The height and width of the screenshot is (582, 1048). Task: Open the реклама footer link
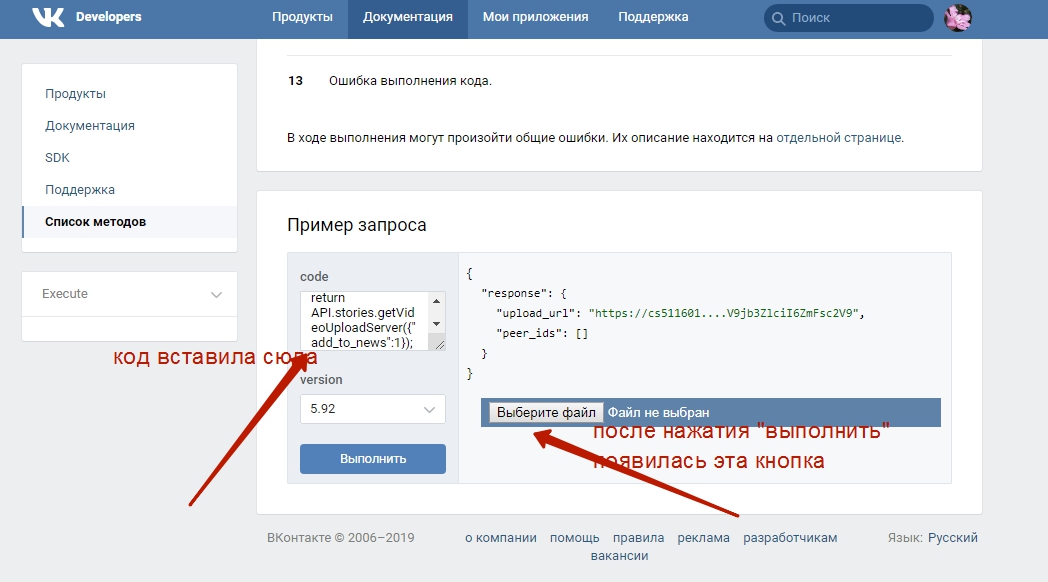[704, 538]
